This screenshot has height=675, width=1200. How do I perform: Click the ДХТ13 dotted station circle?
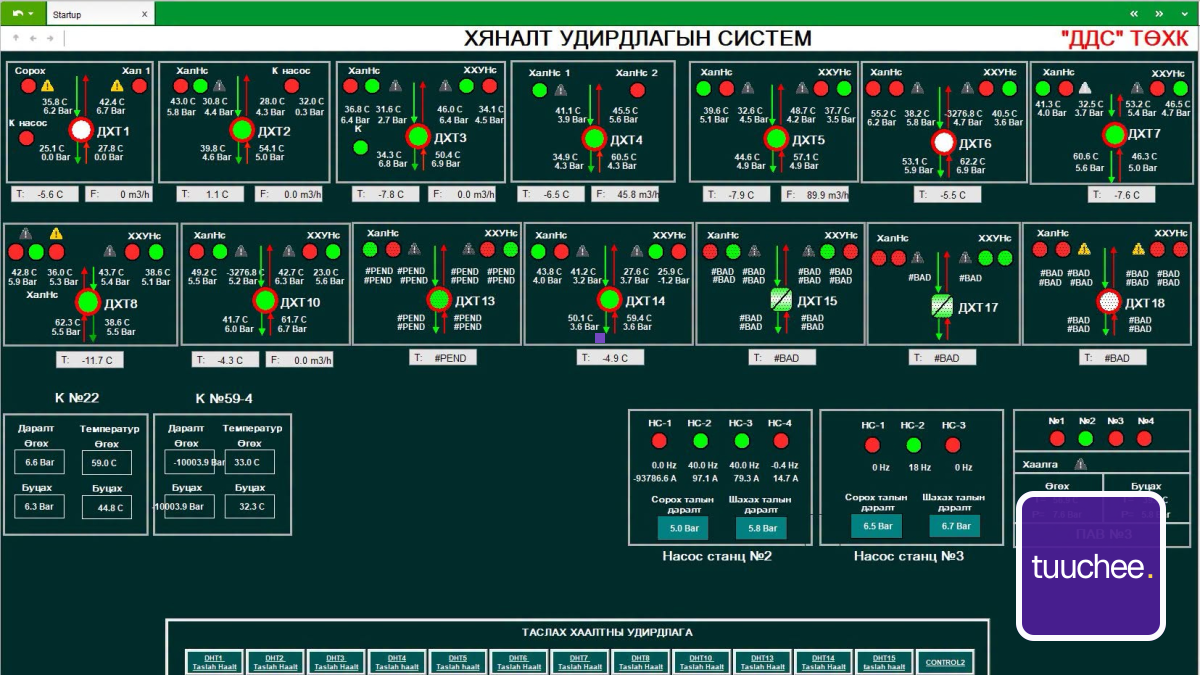pyautogui.click(x=440, y=299)
